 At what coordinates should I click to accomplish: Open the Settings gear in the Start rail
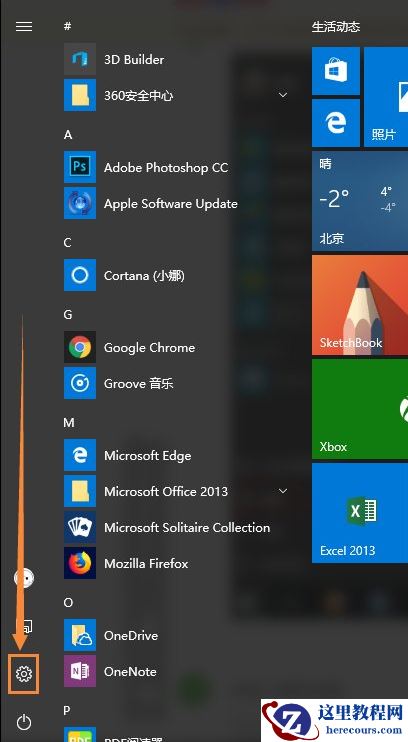click(x=24, y=673)
